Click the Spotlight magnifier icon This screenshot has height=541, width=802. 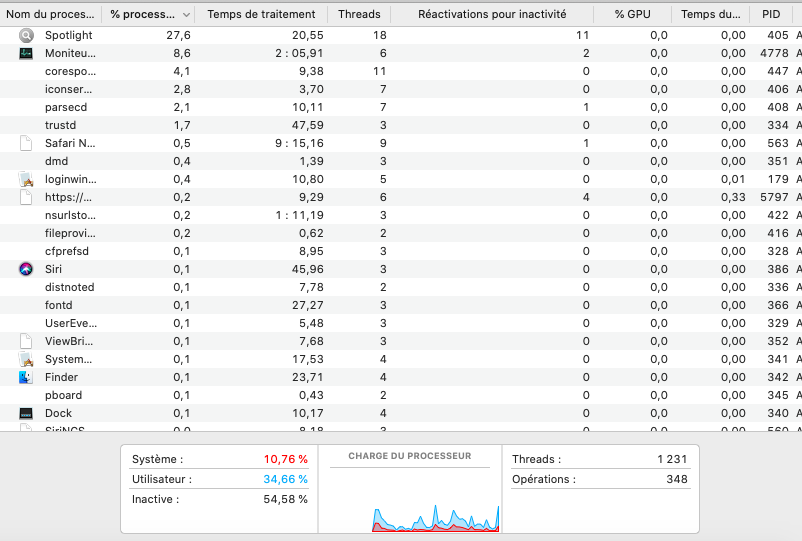click(x=26, y=35)
